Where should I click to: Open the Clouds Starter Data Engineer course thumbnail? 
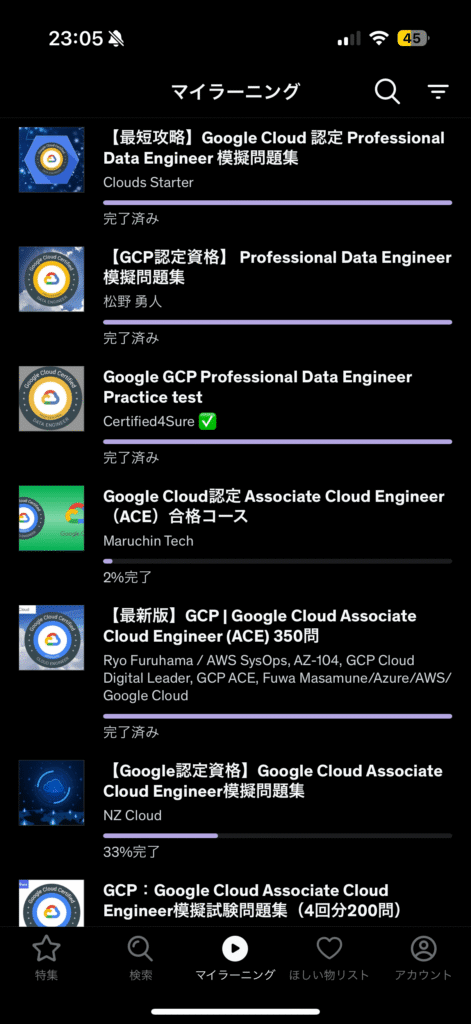pos(52,160)
